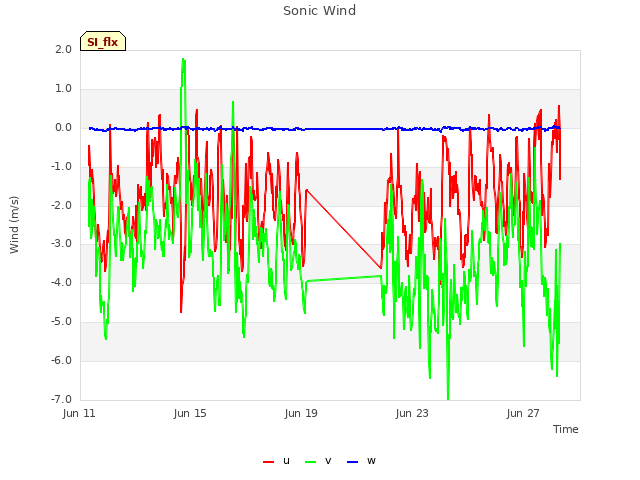Click the red u gap line after Jun 19
Viewport: 640px width, 480px height.
(x=344, y=229)
